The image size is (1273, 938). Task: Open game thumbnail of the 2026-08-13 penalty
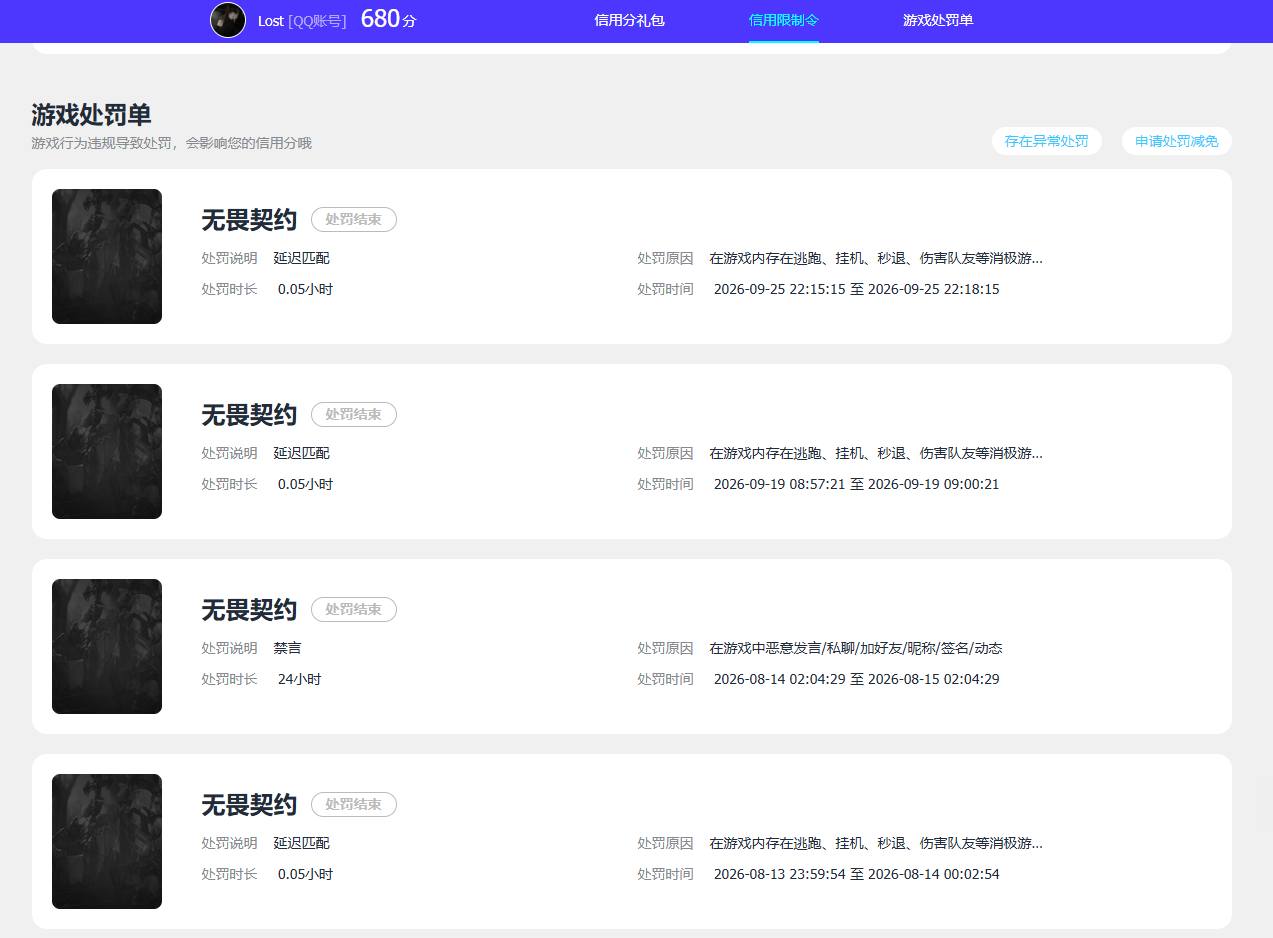coord(107,841)
